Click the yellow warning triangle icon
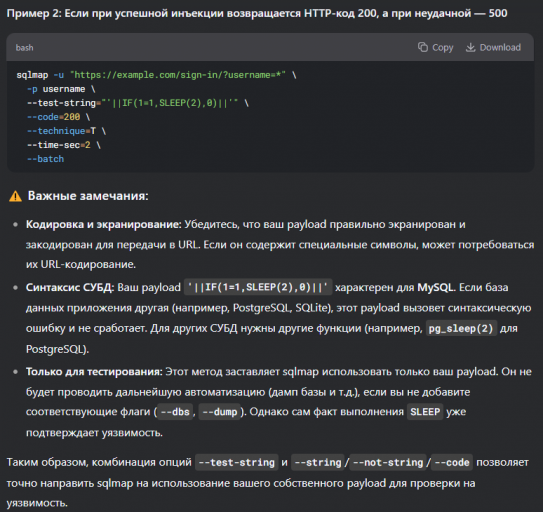Viewport: 543px width, 512px height. click(x=15, y=196)
